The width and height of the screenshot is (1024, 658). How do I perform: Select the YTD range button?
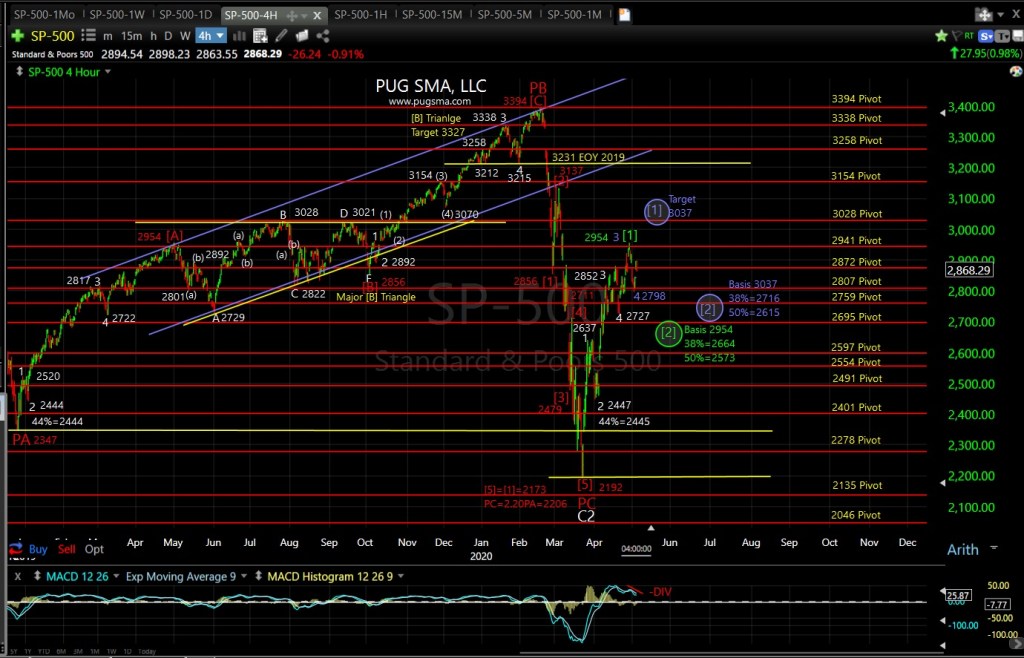pyautogui.click(x=45, y=651)
